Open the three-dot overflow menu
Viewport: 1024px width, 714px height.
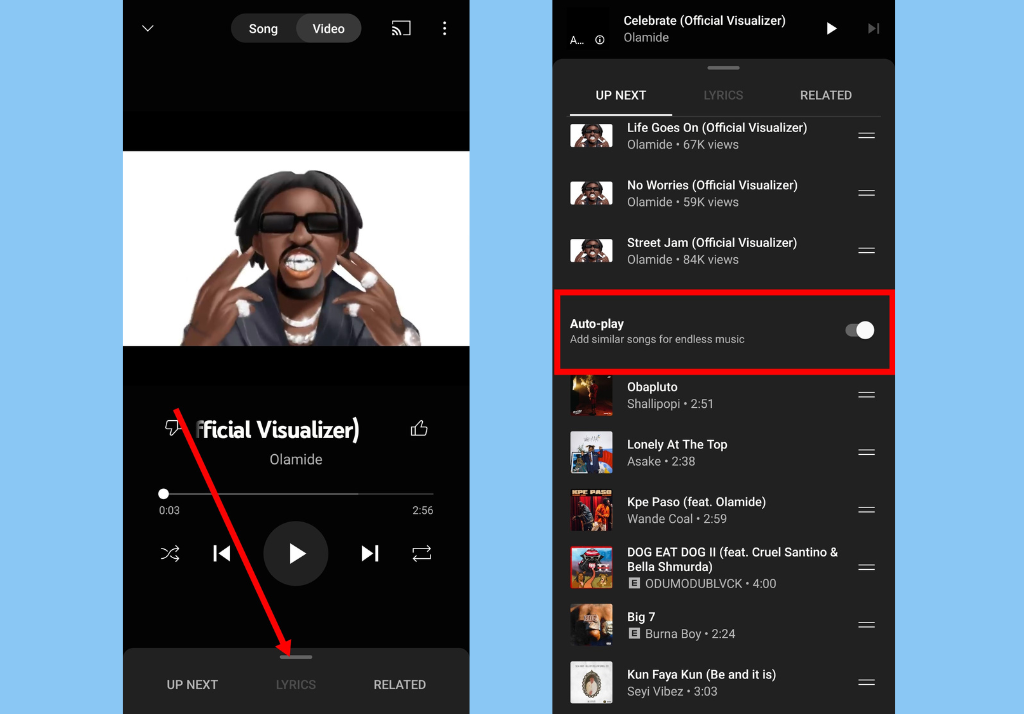[444, 28]
